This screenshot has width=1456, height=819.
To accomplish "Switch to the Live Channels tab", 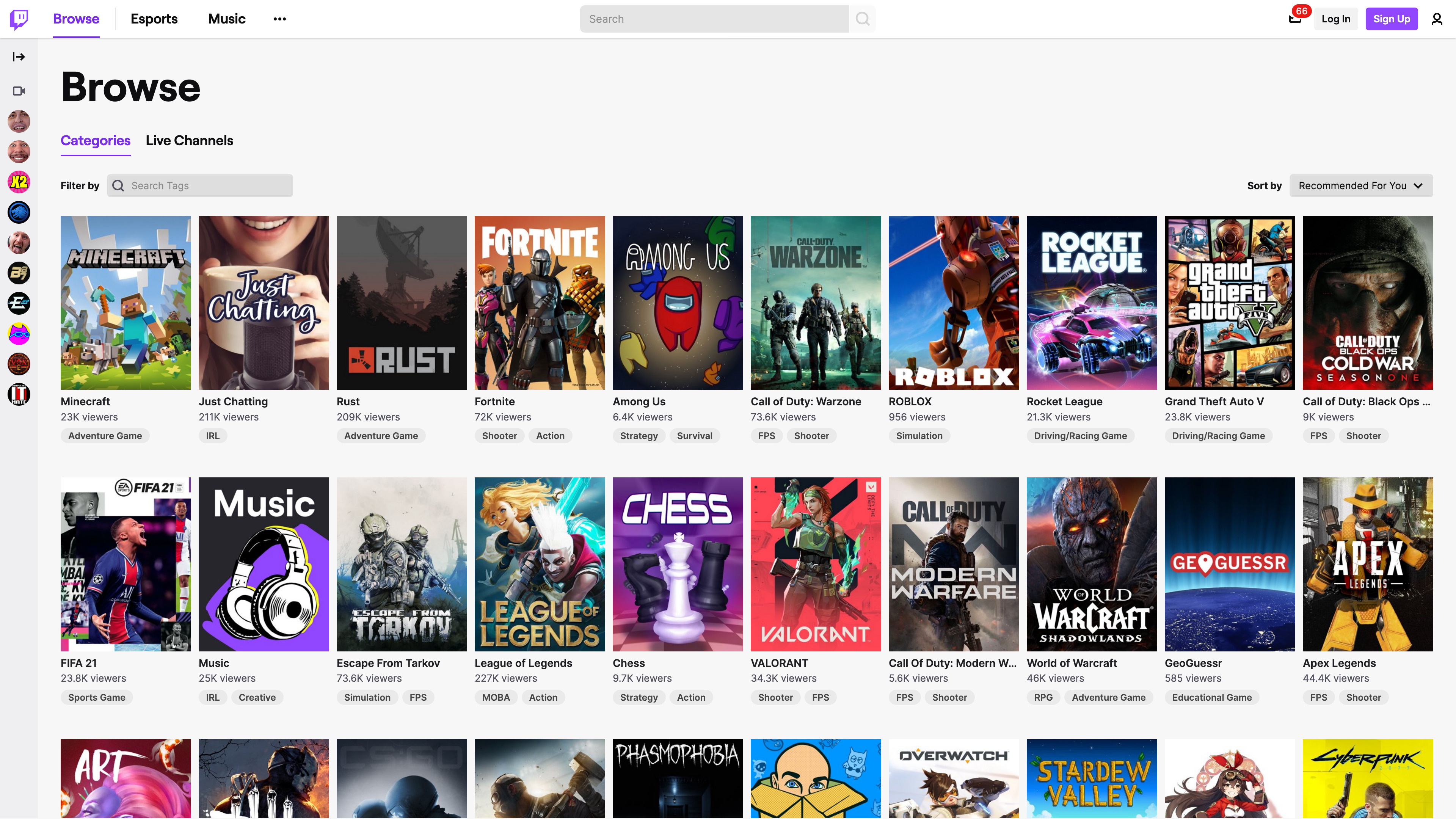I will [x=189, y=140].
